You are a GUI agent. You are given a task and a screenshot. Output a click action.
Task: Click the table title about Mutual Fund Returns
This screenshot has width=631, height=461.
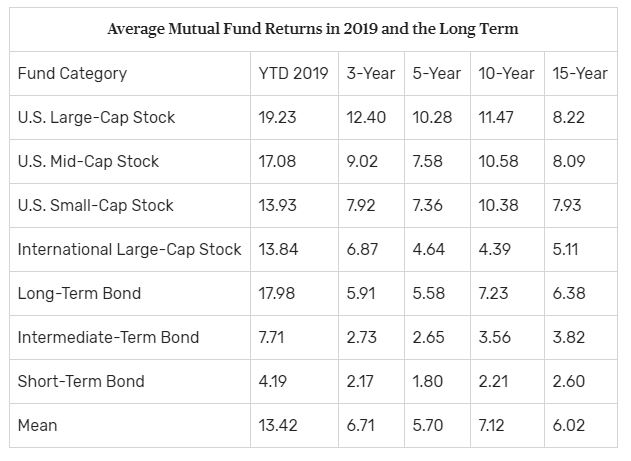pyautogui.click(x=312, y=29)
